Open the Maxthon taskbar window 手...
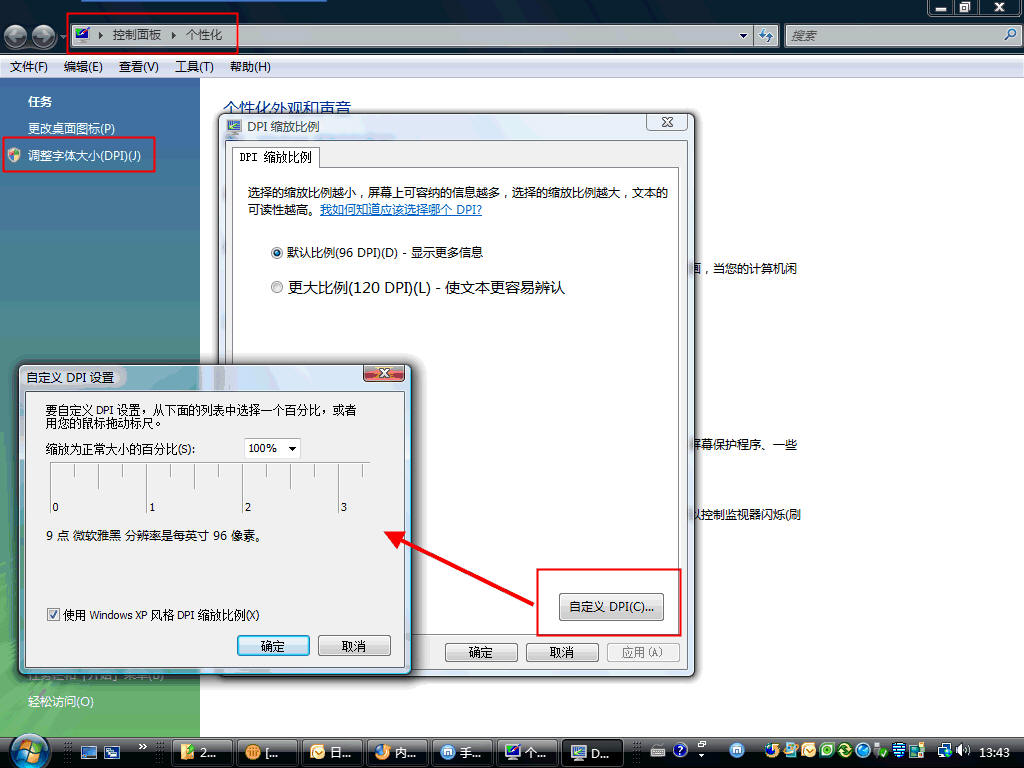Screen dimensions: 1024x768 pos(462,752)
